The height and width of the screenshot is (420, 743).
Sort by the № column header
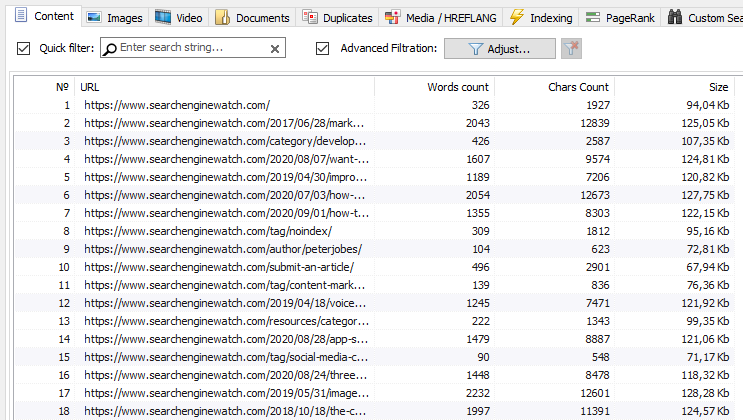point(45,87)
